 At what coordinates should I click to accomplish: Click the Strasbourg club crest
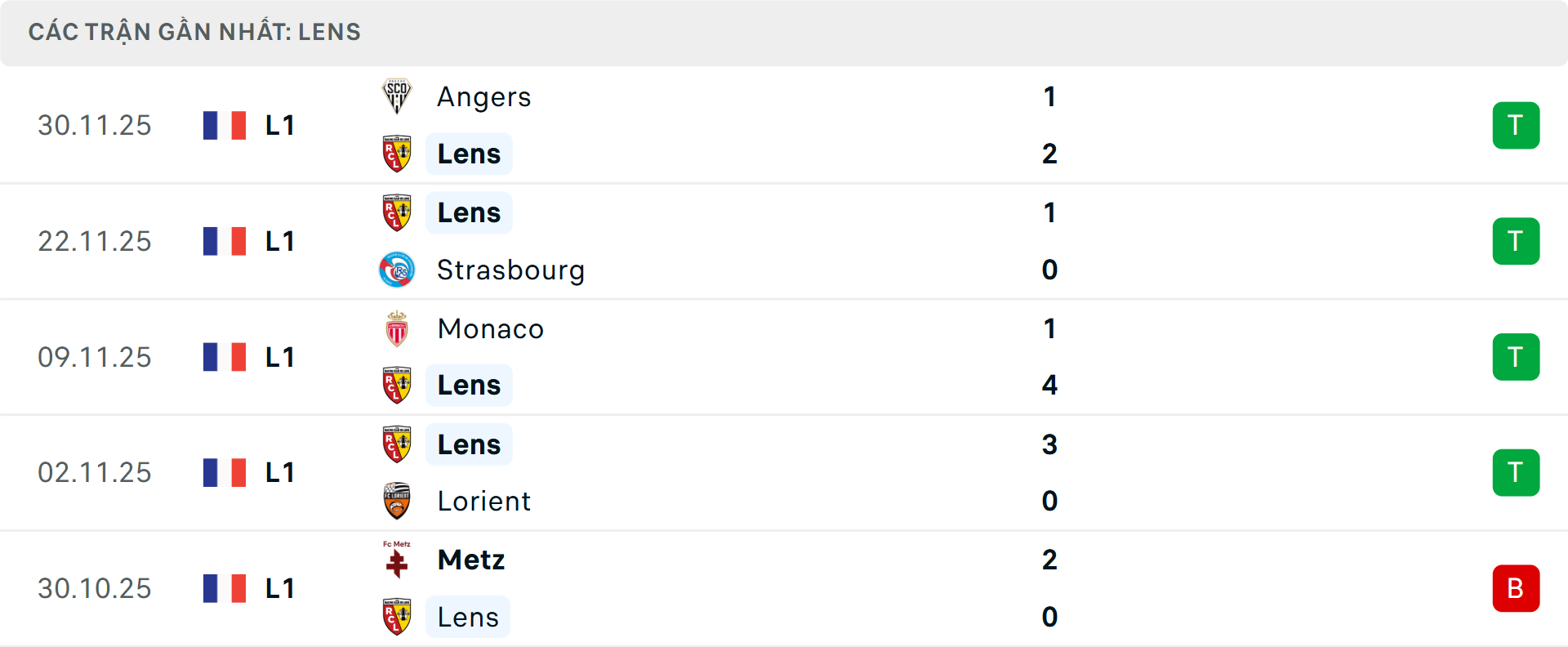pyautogui.click(x=397, y=270)
